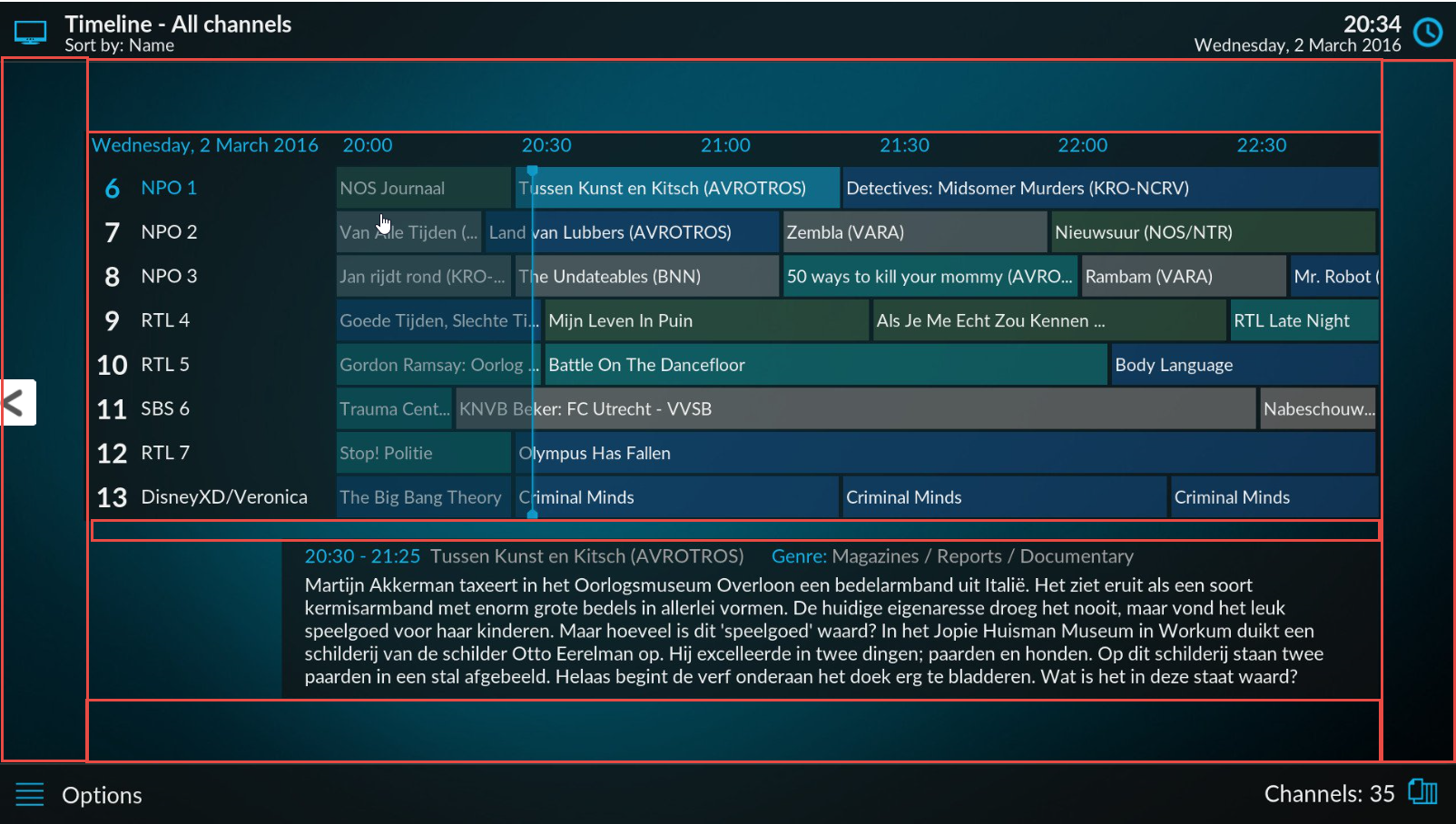Click the 22:30 time header

click(1262, 145)
